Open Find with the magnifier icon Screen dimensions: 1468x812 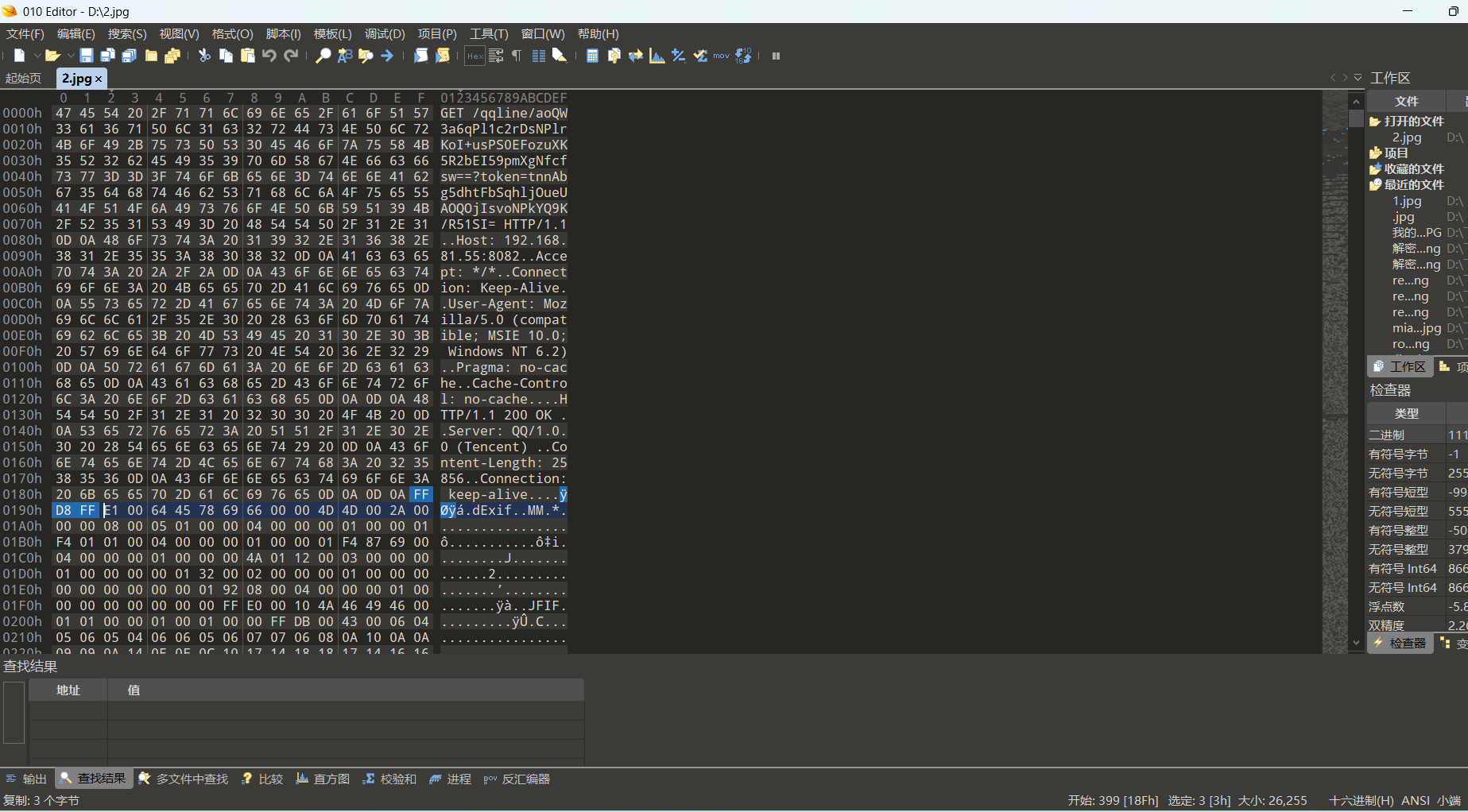coord(323,56)
